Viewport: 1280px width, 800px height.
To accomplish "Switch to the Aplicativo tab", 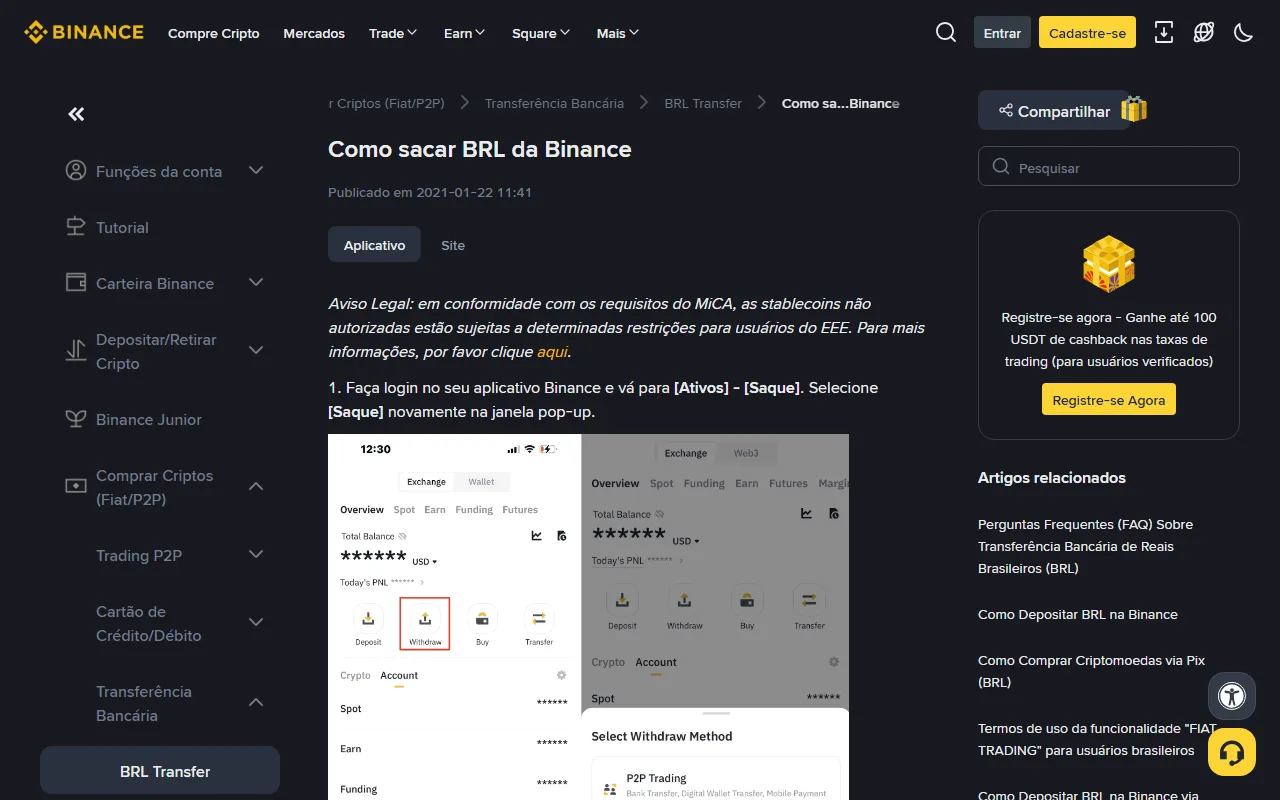I will (374, 245).
